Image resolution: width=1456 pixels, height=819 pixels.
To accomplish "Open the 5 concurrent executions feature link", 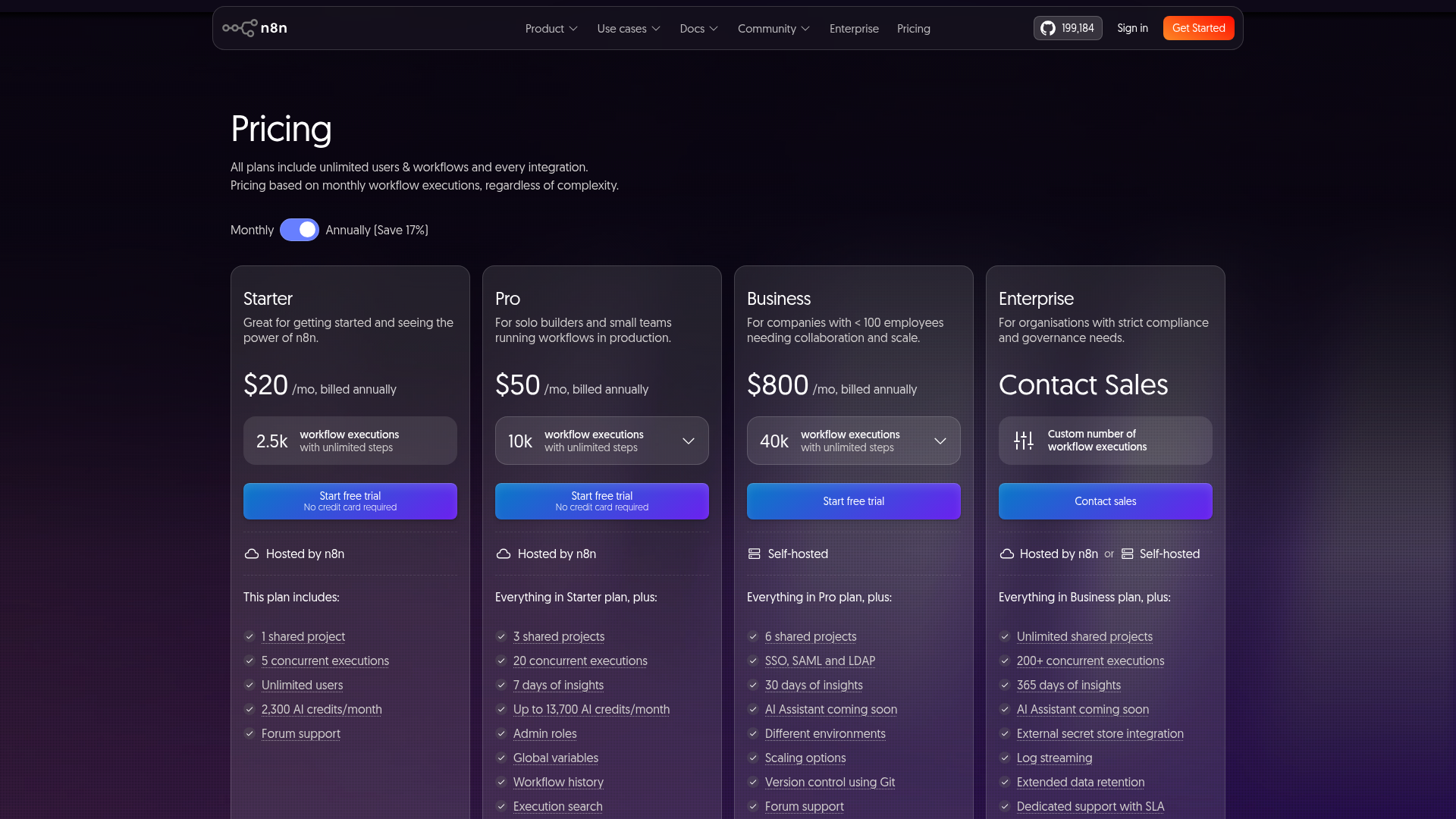I will 325,661.
